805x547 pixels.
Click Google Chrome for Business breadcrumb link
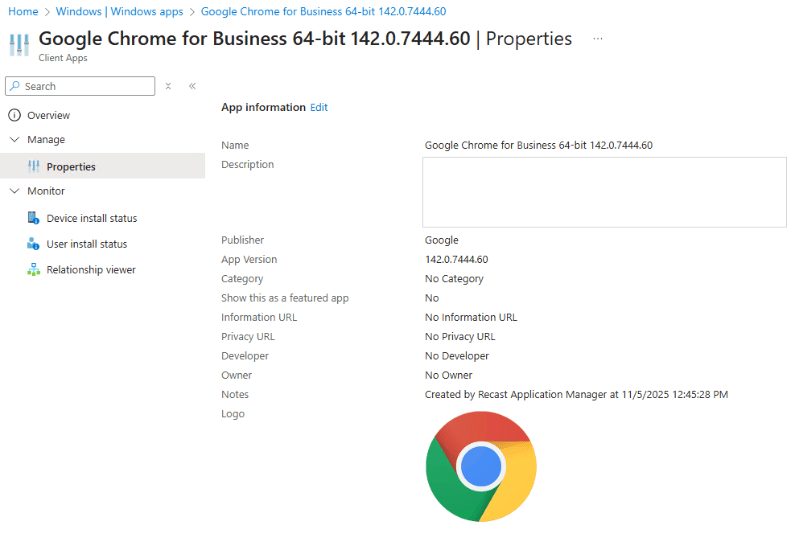[x=323, y=11]
